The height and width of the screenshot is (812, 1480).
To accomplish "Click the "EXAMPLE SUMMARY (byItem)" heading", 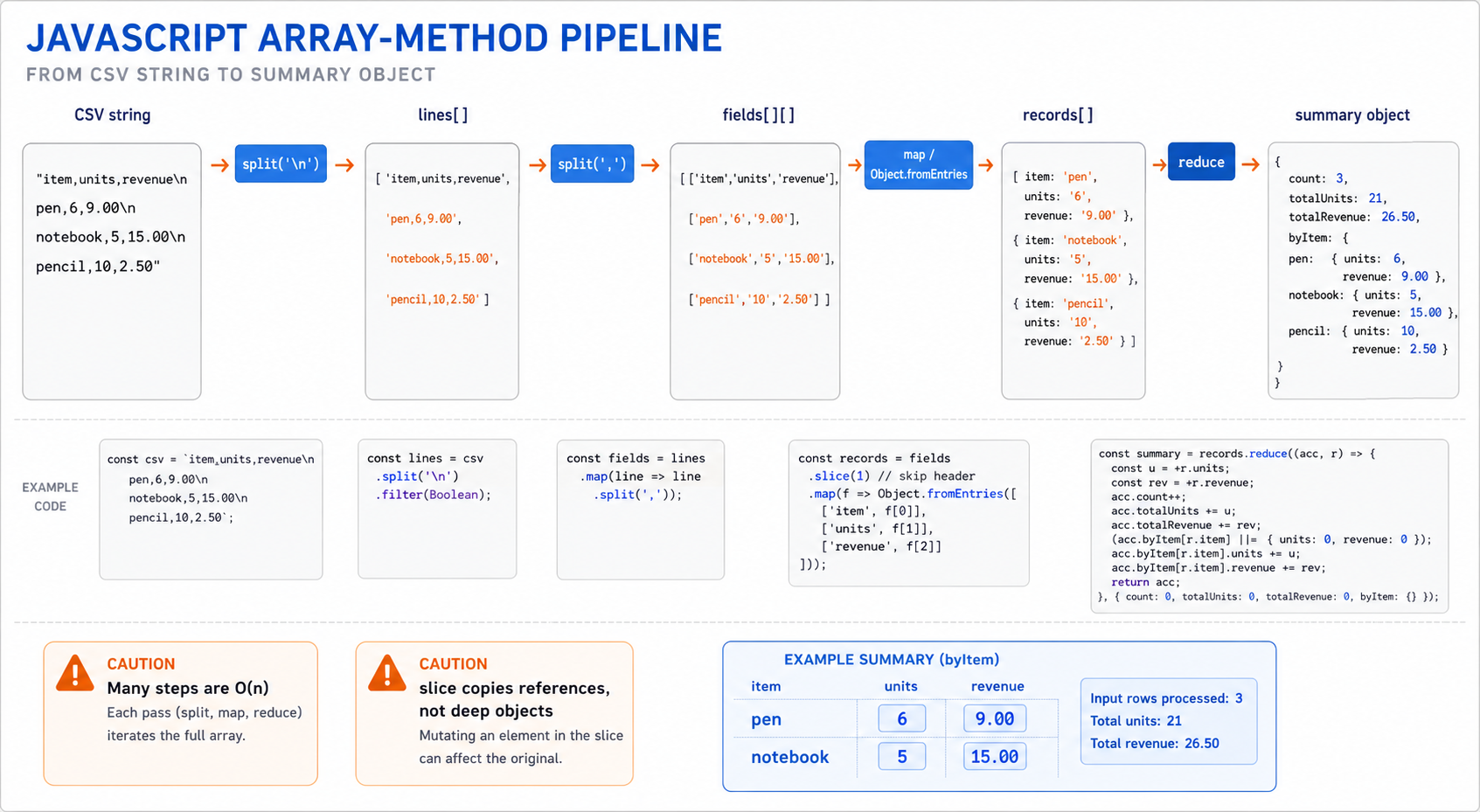I will pos(892,660).
